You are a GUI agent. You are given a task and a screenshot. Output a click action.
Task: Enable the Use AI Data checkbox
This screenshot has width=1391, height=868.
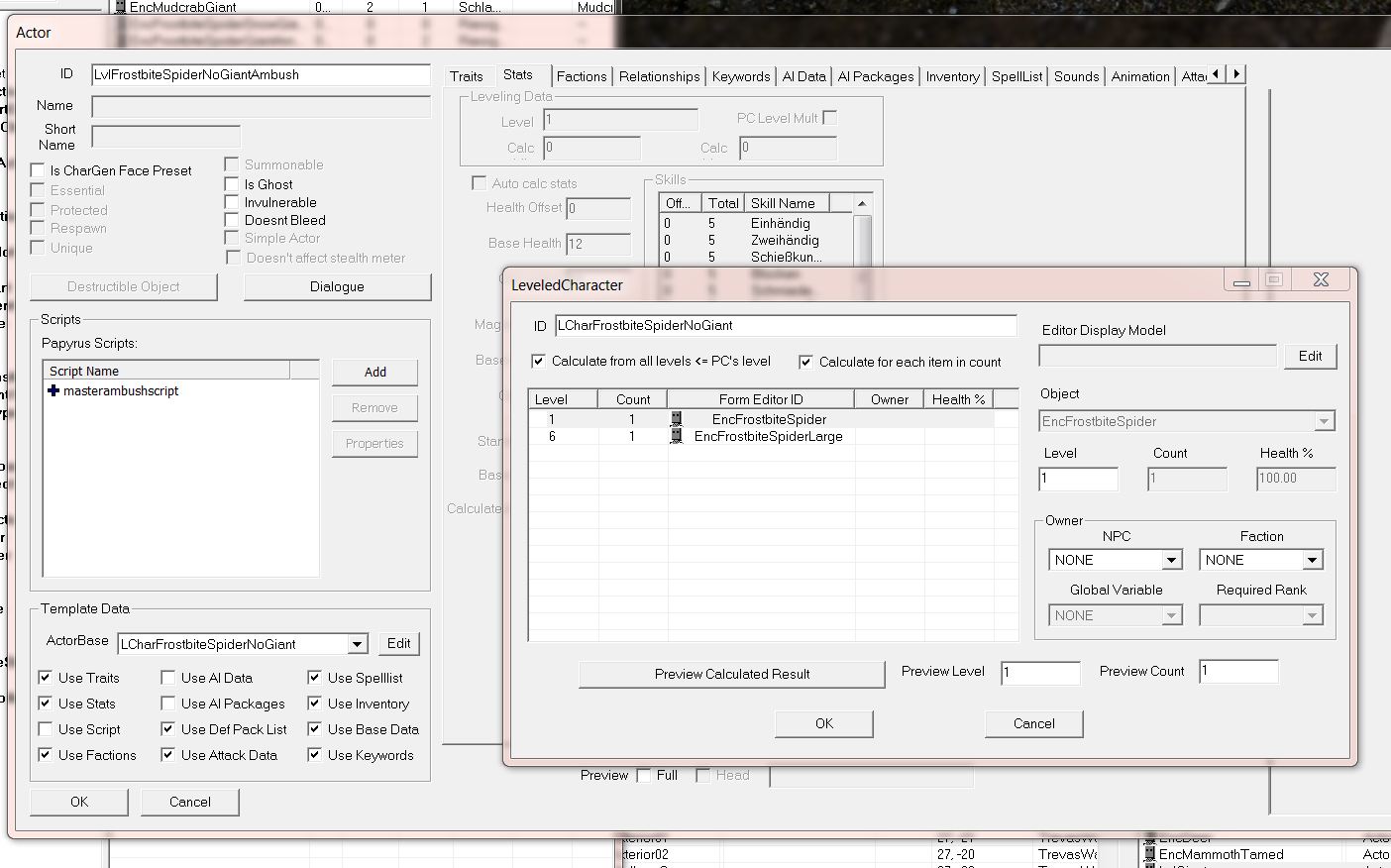pyautogui.click(x=168, y=678)
